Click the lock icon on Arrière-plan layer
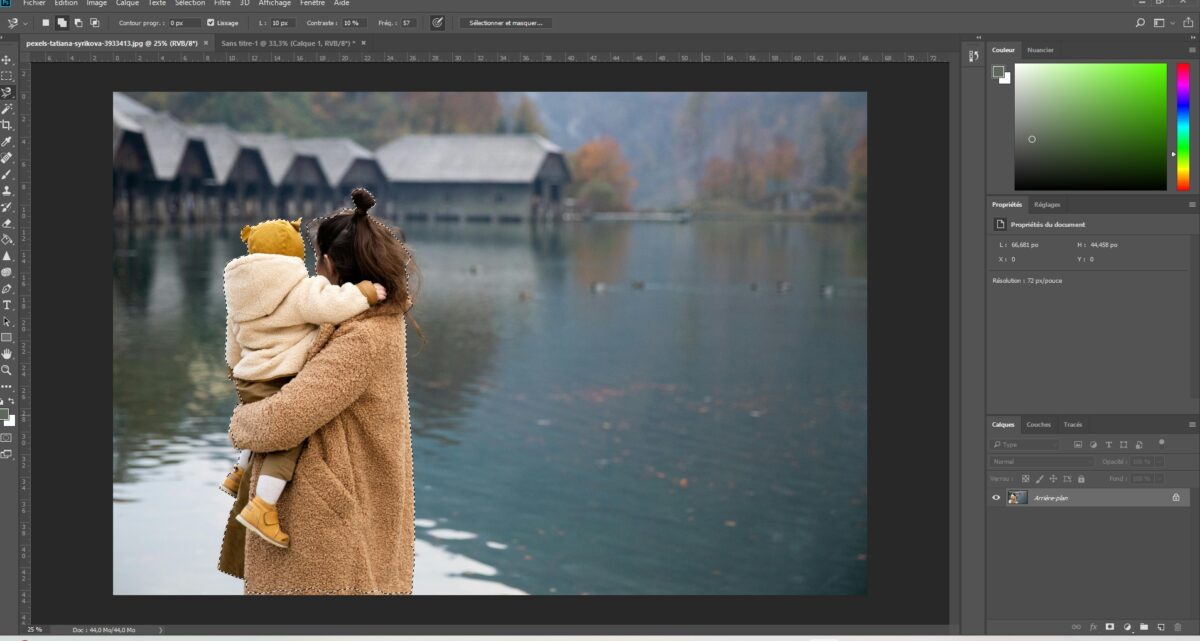The height and width of the screenshot is (641, 1200). [x=1176, y=497]
